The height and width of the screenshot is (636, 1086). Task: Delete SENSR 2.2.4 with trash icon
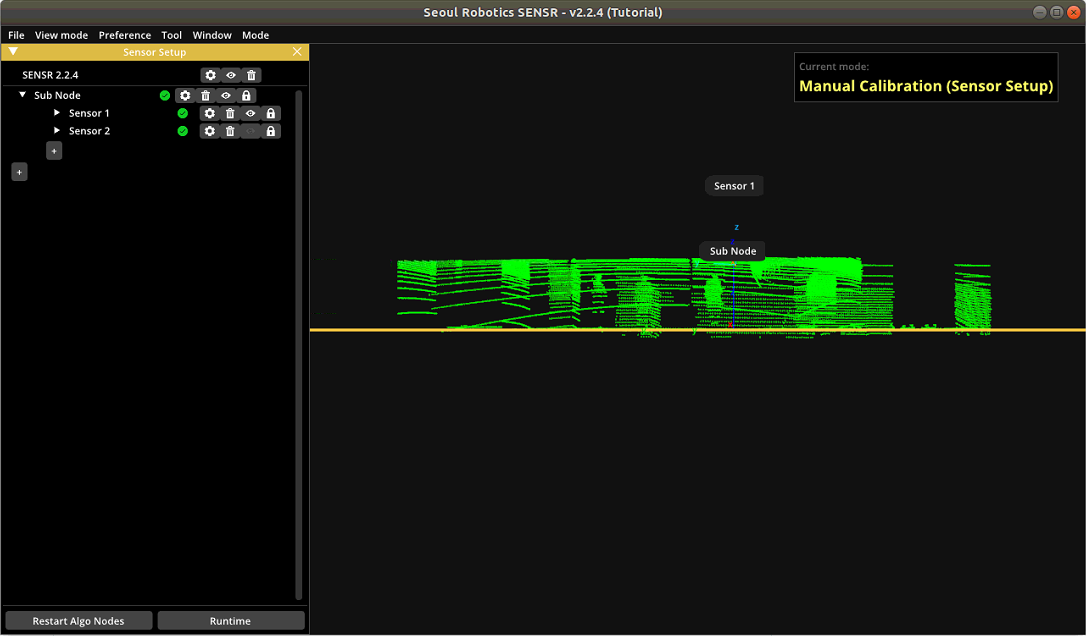point(252,75)
